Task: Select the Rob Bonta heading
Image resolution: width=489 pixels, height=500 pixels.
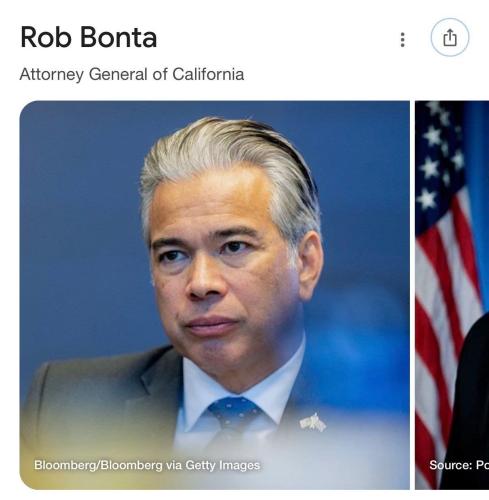Action: pyautogui.click(x=88, y=37)
